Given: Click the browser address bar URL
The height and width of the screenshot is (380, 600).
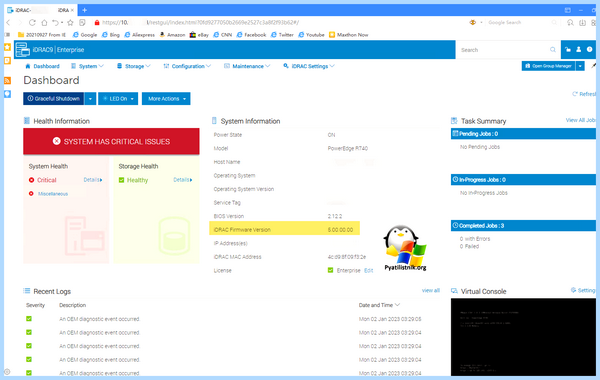Looking at the screenshot, I should click(200, 23).
